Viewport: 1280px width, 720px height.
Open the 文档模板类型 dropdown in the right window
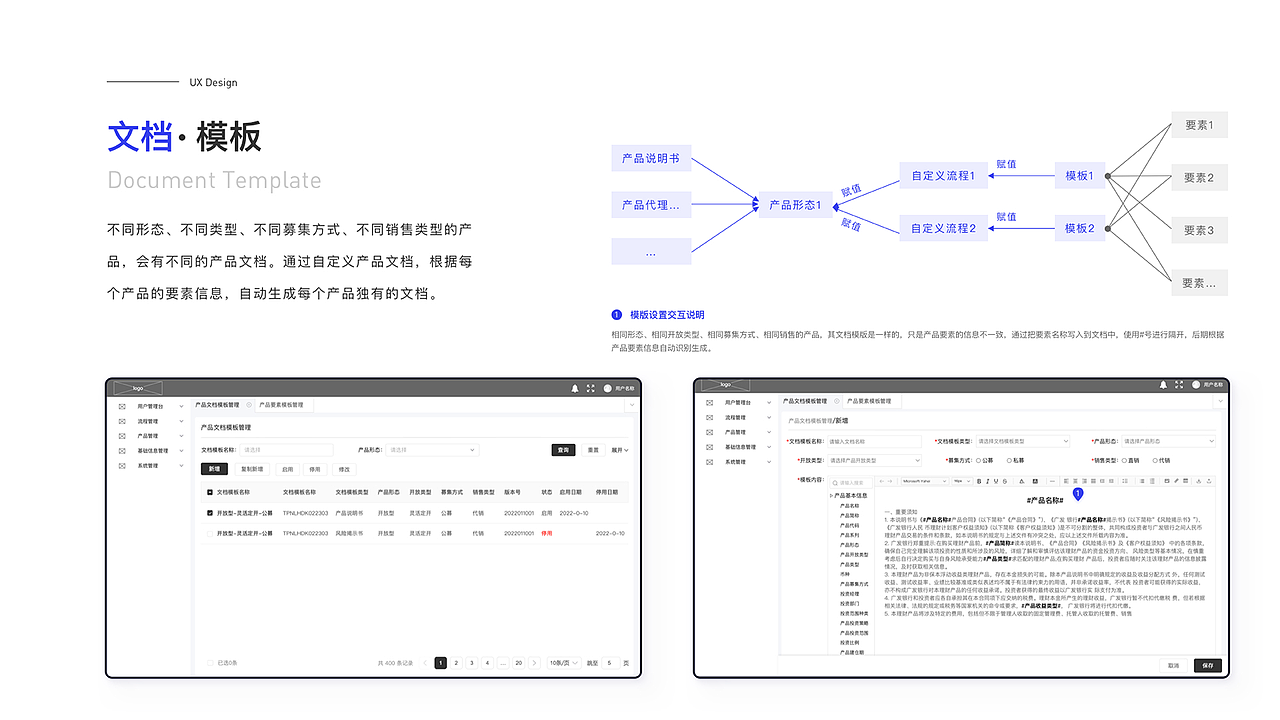1023,441
